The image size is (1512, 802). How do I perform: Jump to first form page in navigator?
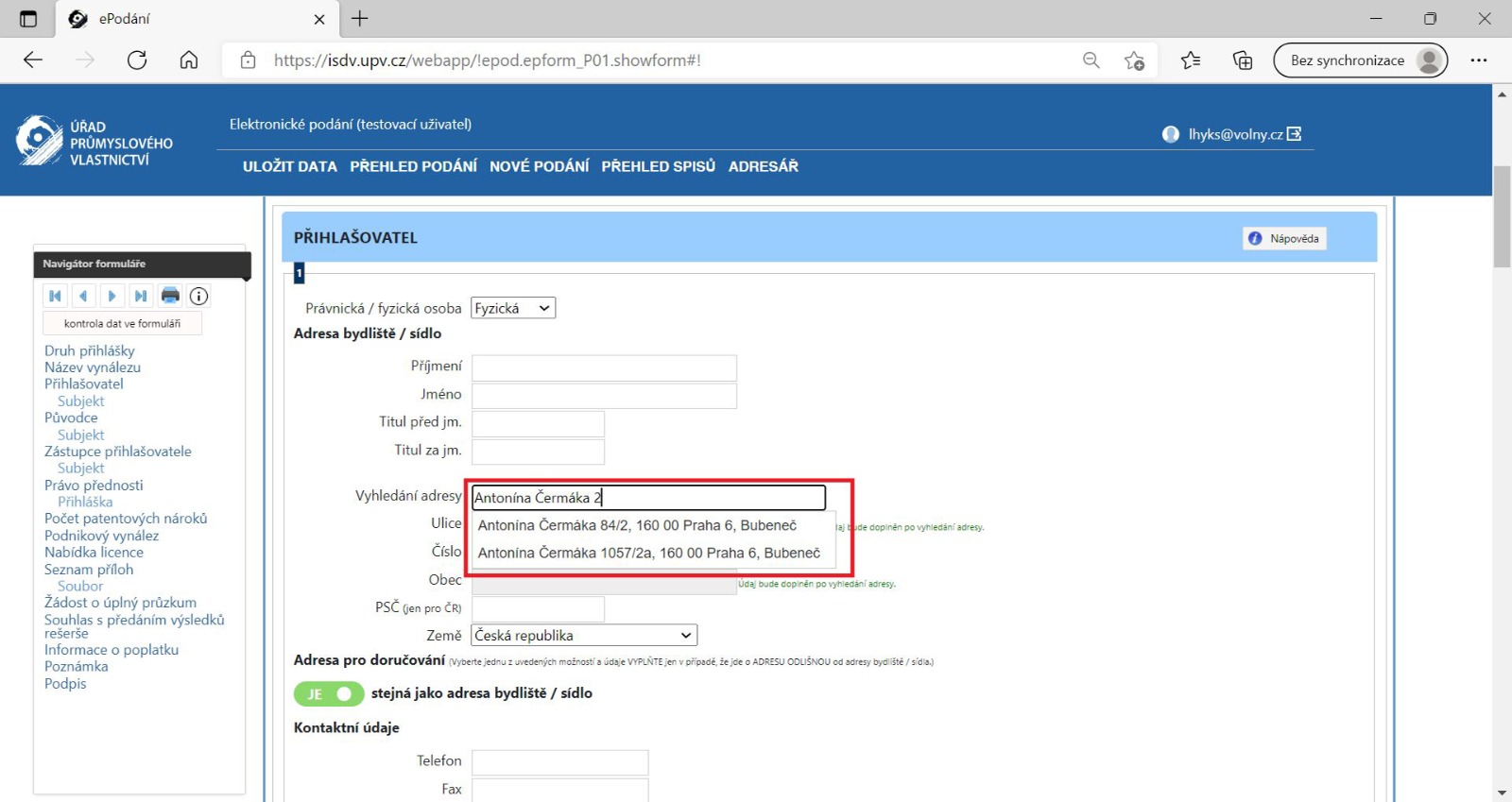[x=55, y=296]
